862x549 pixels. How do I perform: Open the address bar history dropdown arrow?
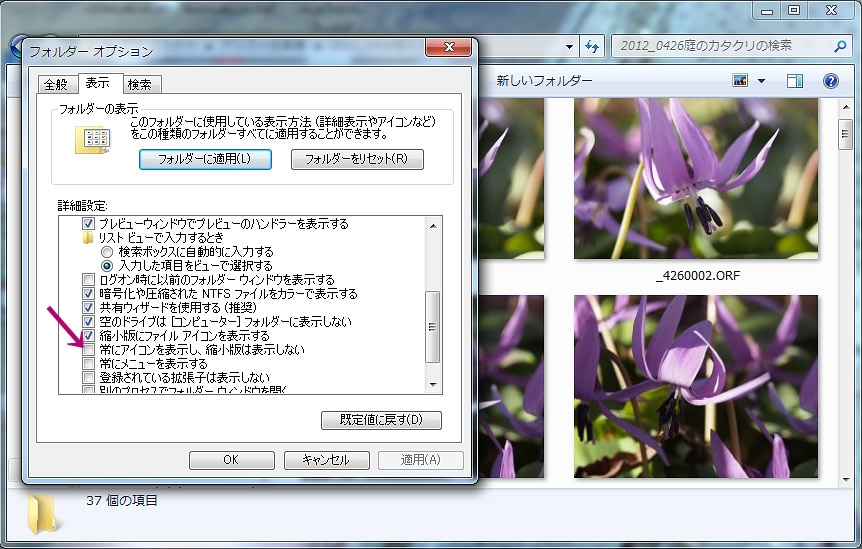point(570,46)
